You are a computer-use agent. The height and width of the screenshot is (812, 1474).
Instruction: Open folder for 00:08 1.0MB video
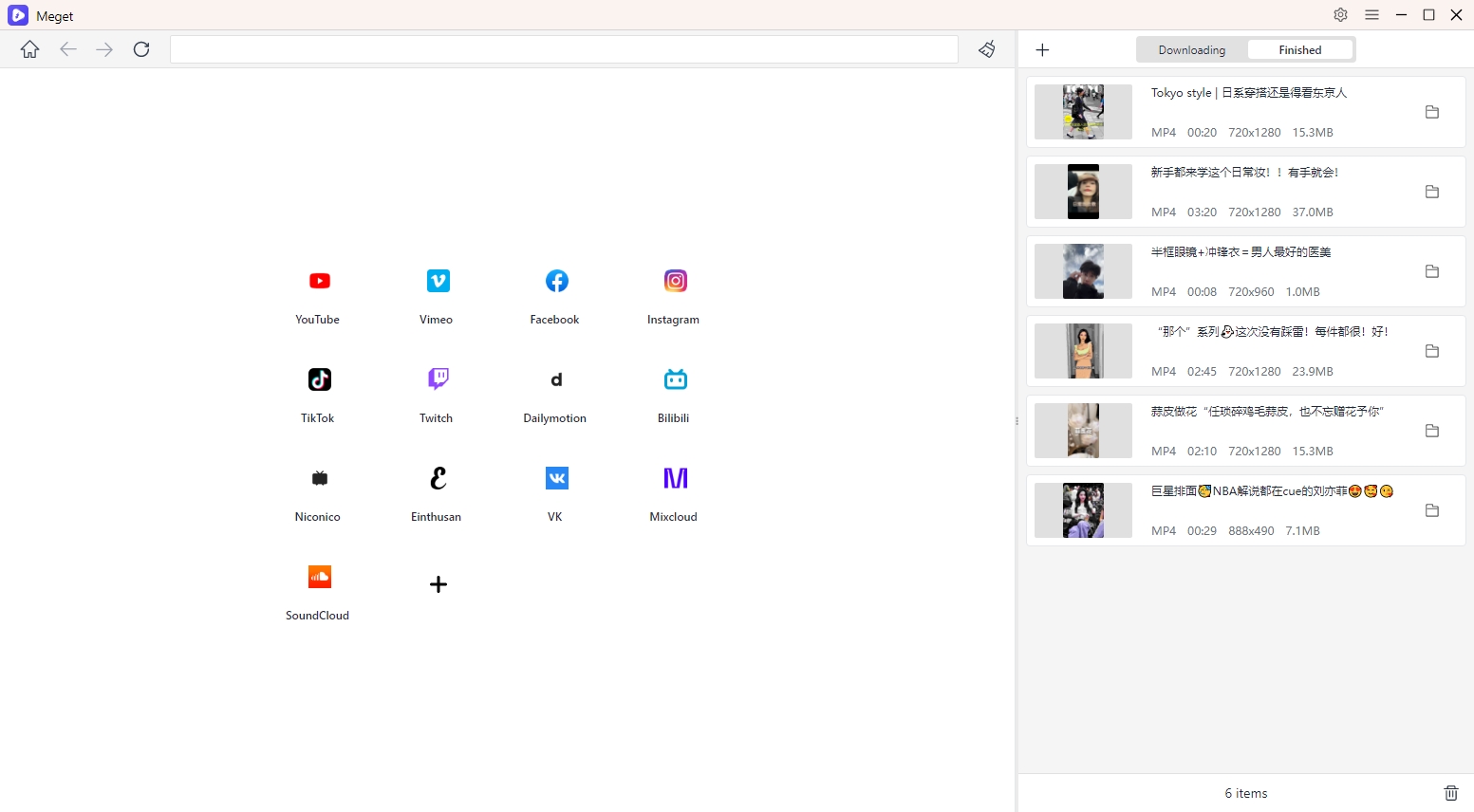click(1432, 271)
